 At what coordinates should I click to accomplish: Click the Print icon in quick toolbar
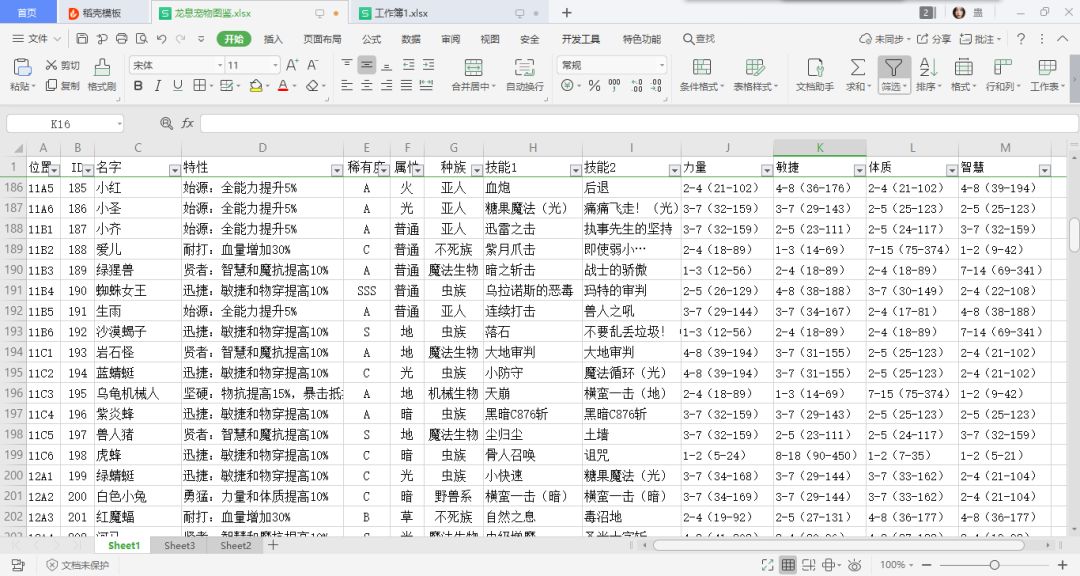point(122,39)
